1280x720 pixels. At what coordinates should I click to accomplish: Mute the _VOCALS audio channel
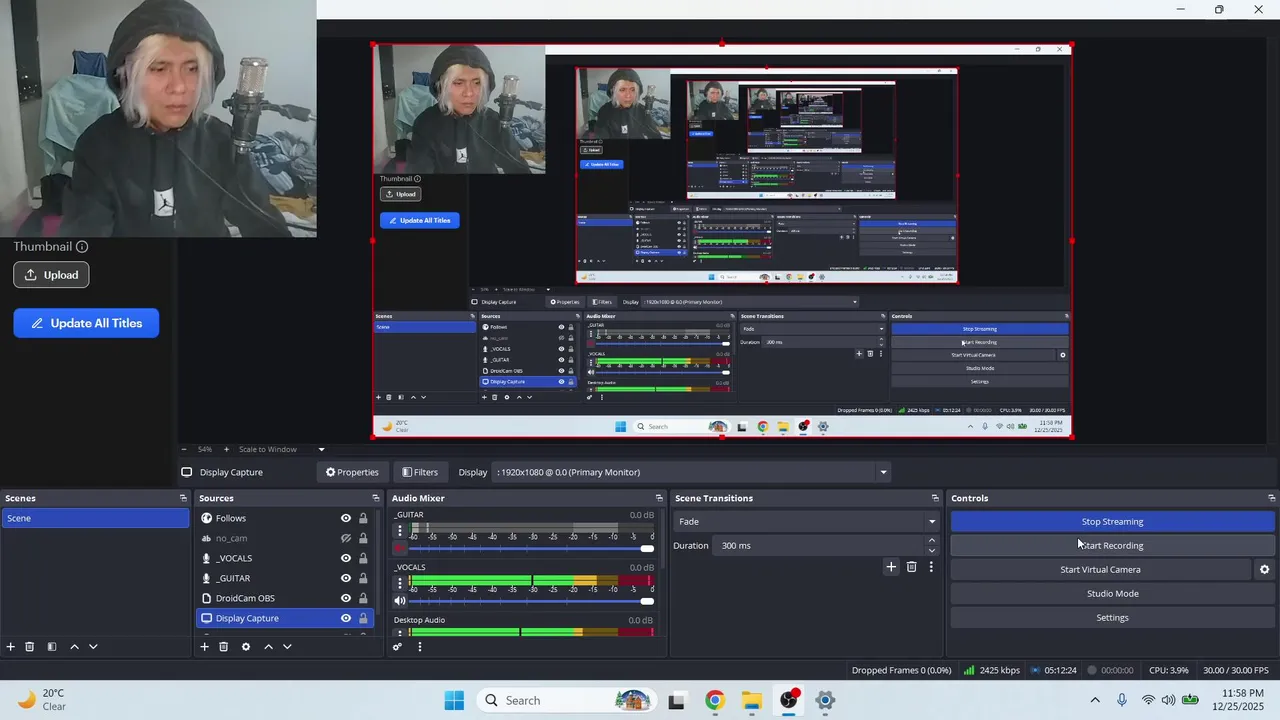[400, 601]
